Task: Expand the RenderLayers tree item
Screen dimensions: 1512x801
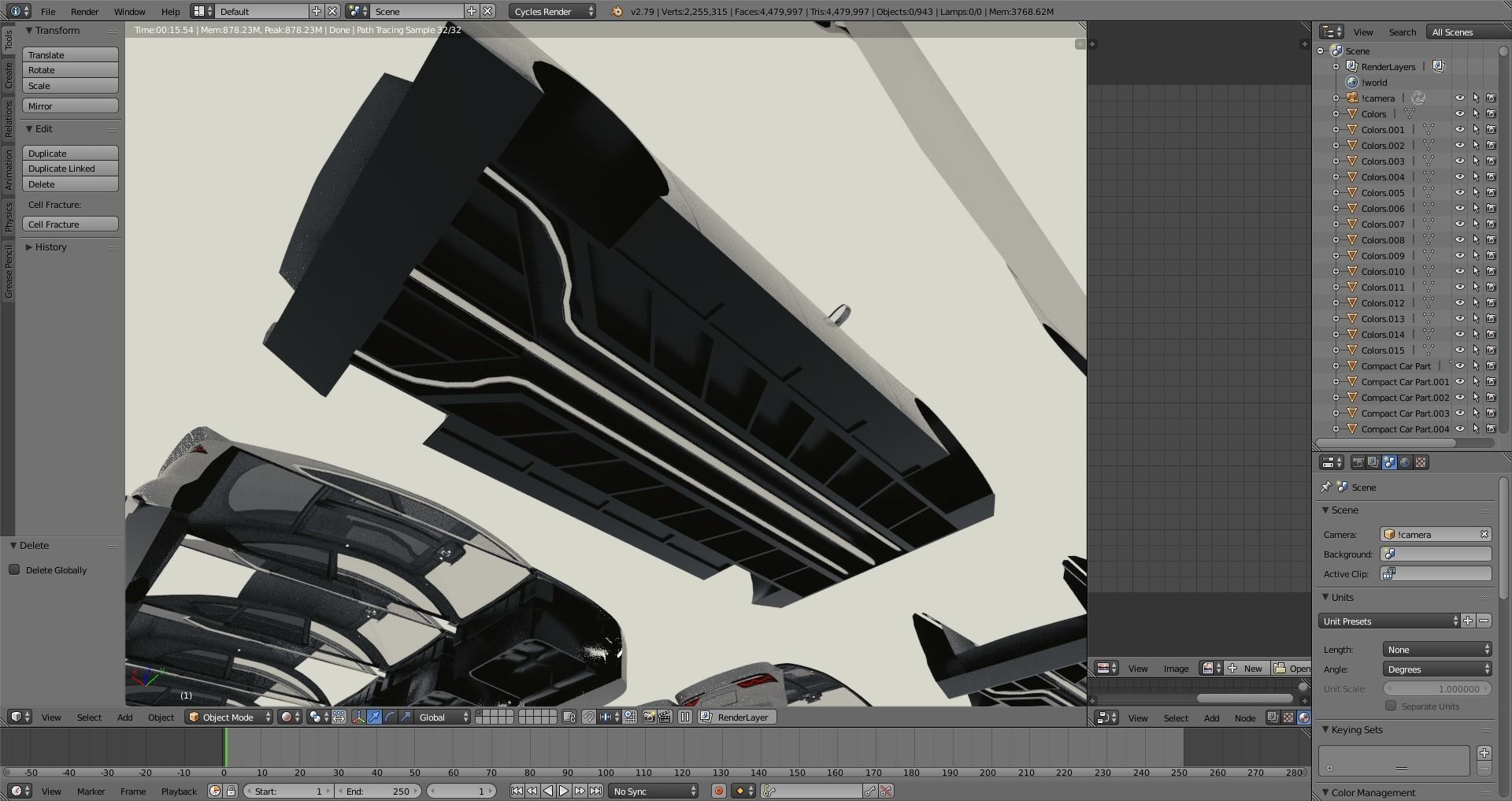Action: (x=1336, y=67)
